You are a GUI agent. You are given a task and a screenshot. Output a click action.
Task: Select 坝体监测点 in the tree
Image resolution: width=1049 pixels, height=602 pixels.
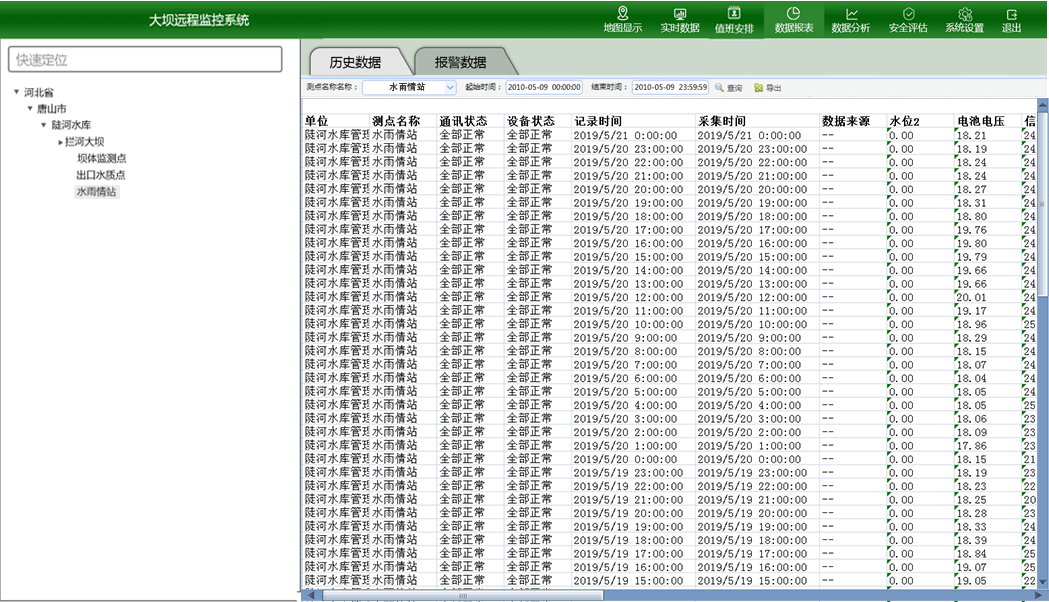coord(102,158)
